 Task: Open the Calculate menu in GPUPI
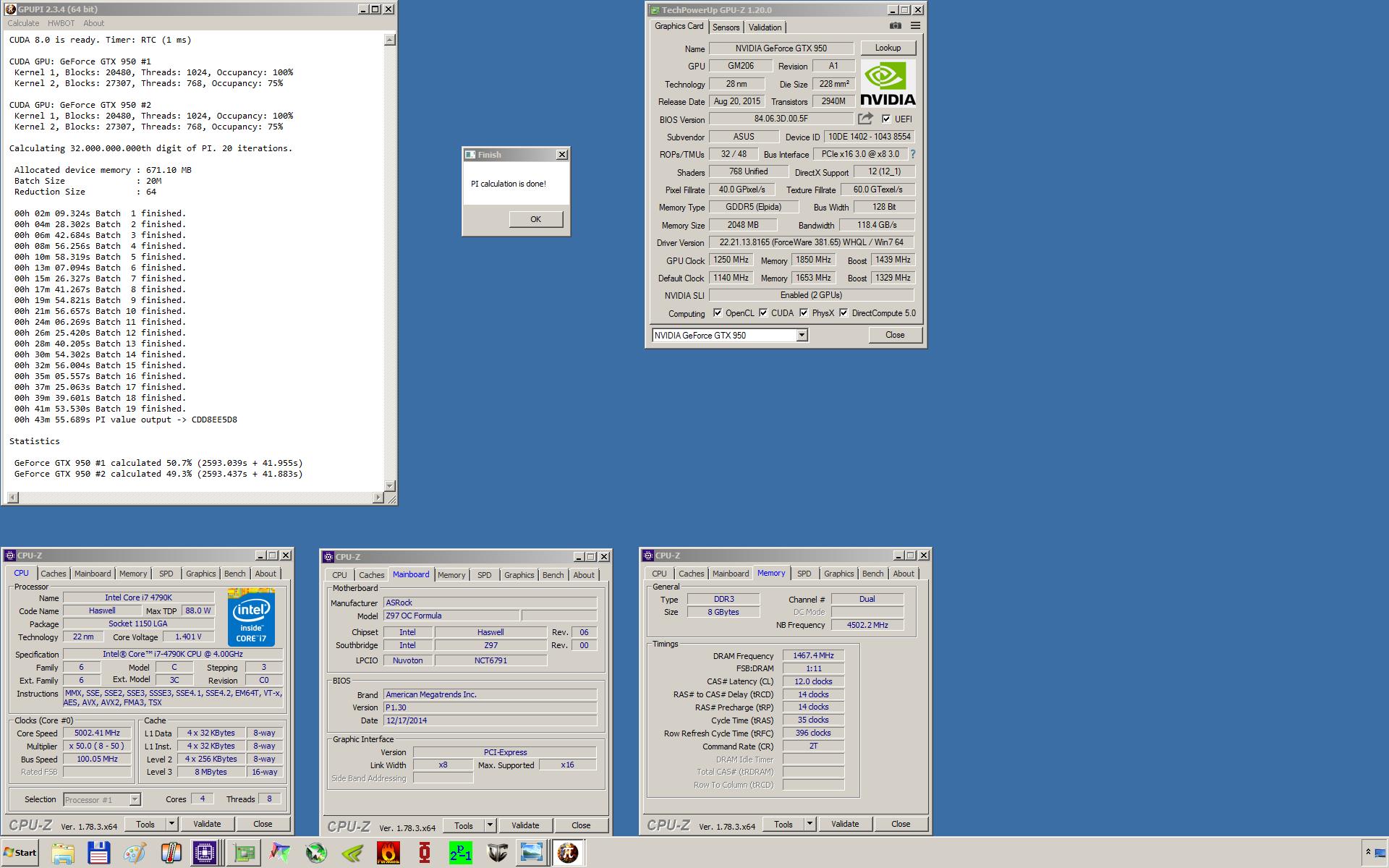(23, 23)
